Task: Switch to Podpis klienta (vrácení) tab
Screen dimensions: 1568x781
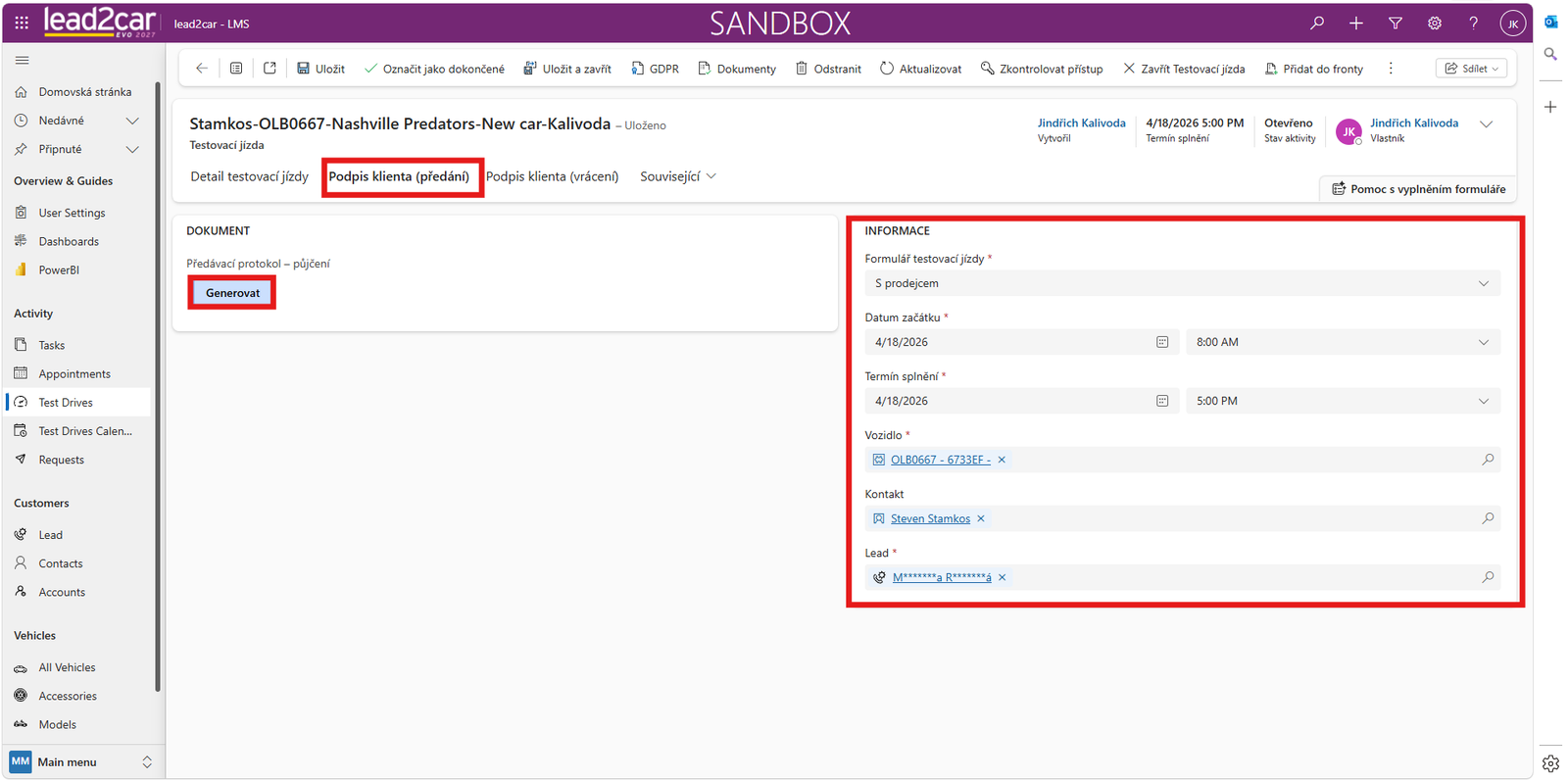Action: [x=553, y=176]
